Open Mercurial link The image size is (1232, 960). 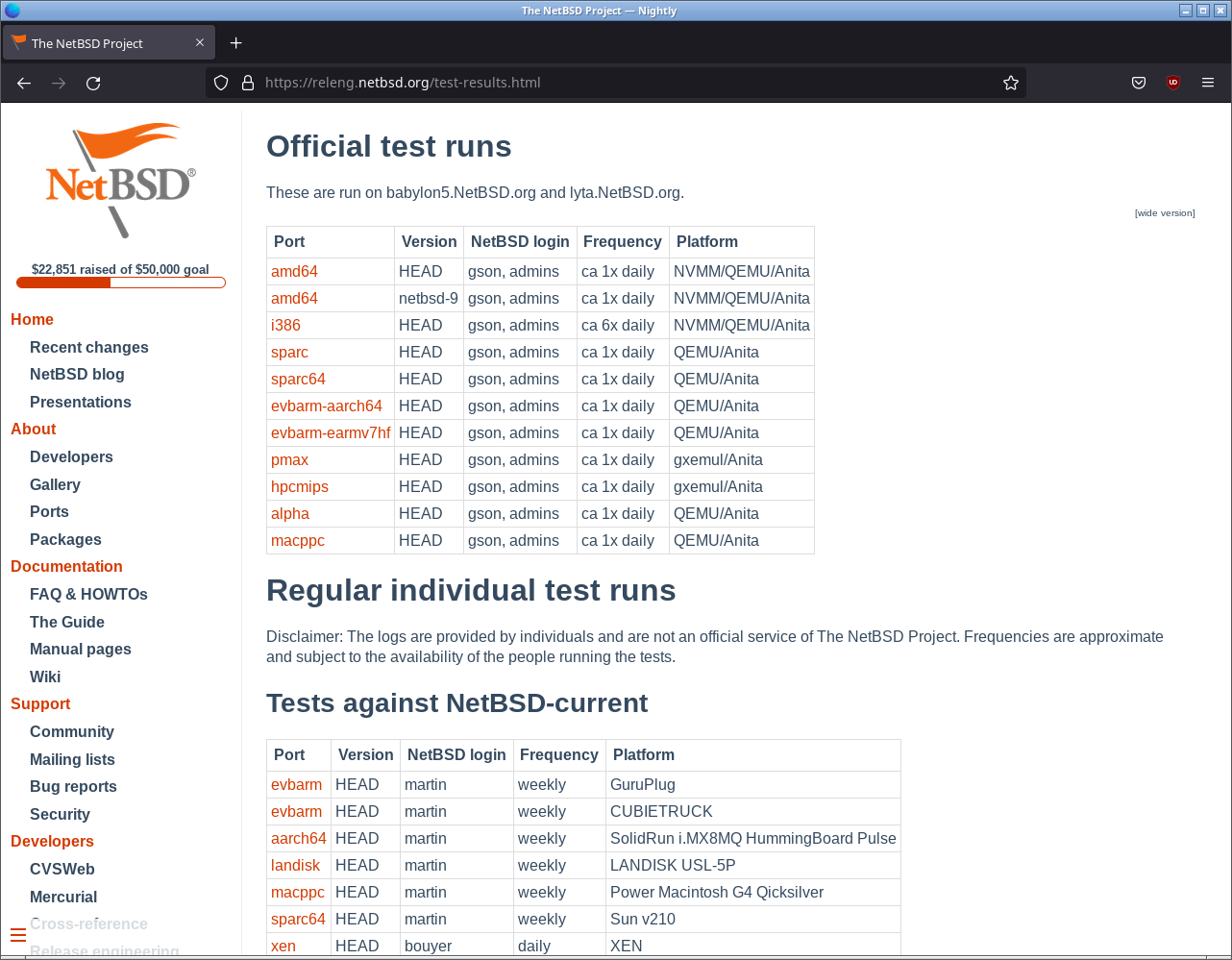(63, 898)
